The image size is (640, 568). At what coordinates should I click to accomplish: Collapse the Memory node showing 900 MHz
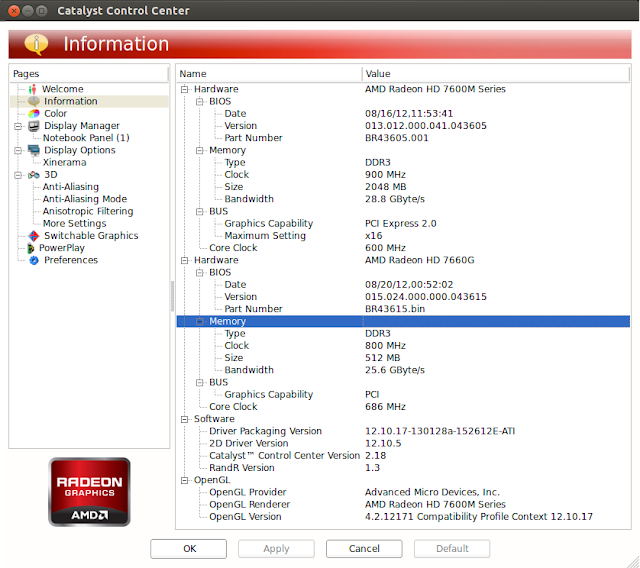(200, 150)
